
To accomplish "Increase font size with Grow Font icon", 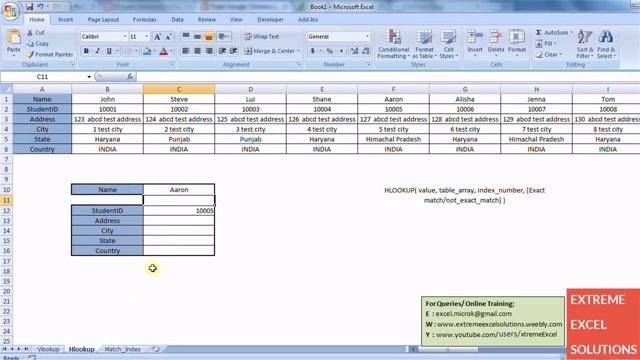I will coord(157,37).
